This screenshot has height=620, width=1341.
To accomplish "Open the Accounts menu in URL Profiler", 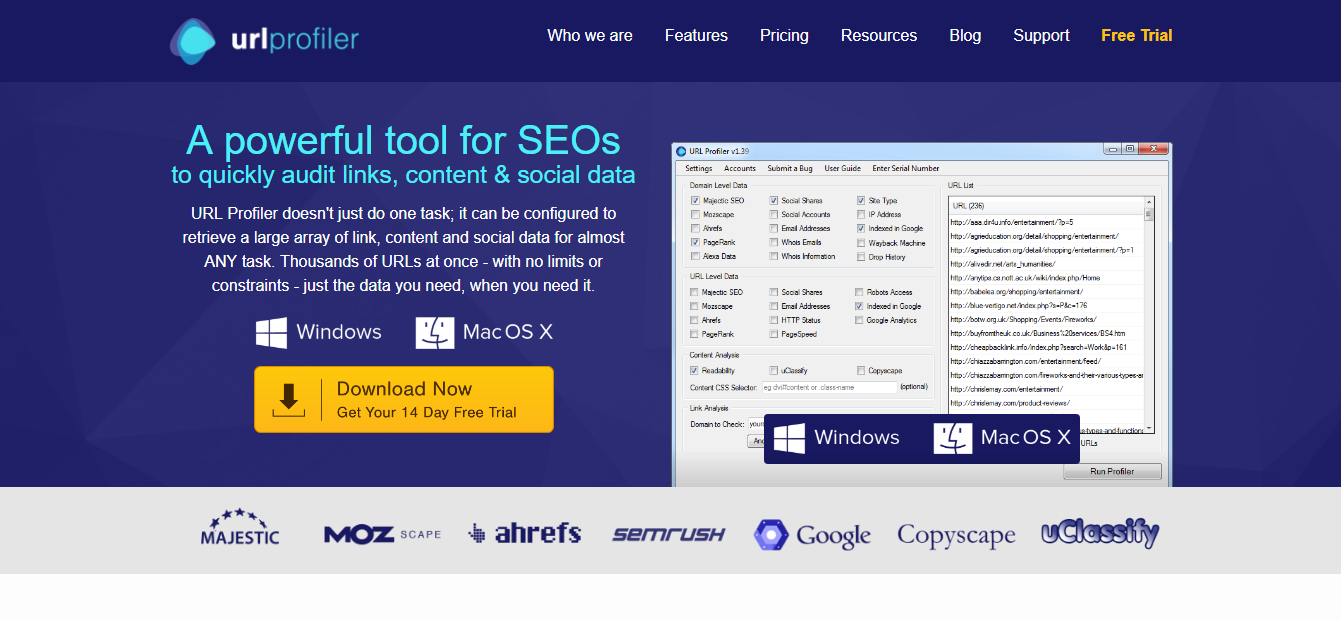I will tap(740, 168).
